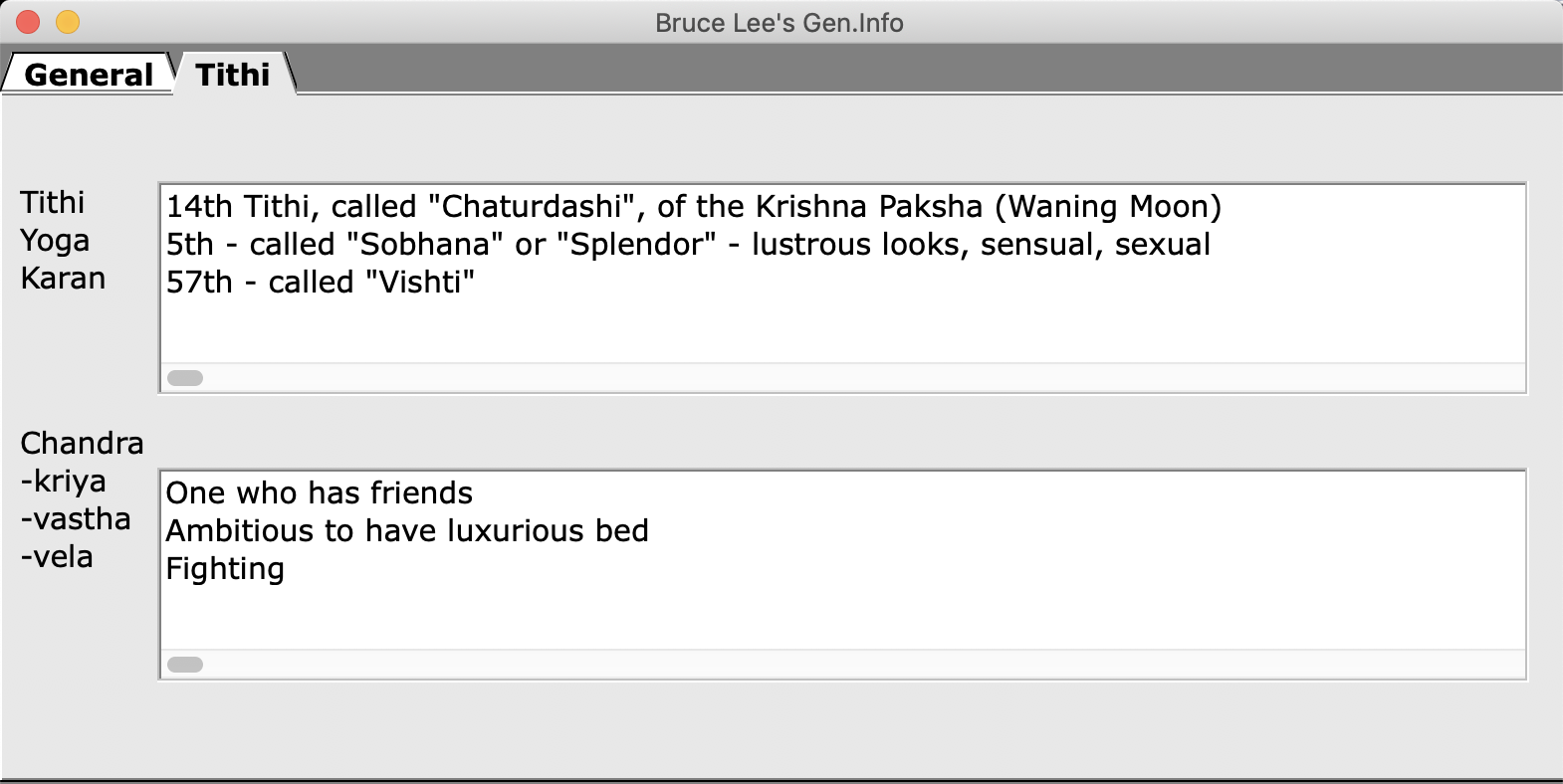Screen dimensions: 1563x784
Task: Click the -vela label
Action: pos(57,557)
